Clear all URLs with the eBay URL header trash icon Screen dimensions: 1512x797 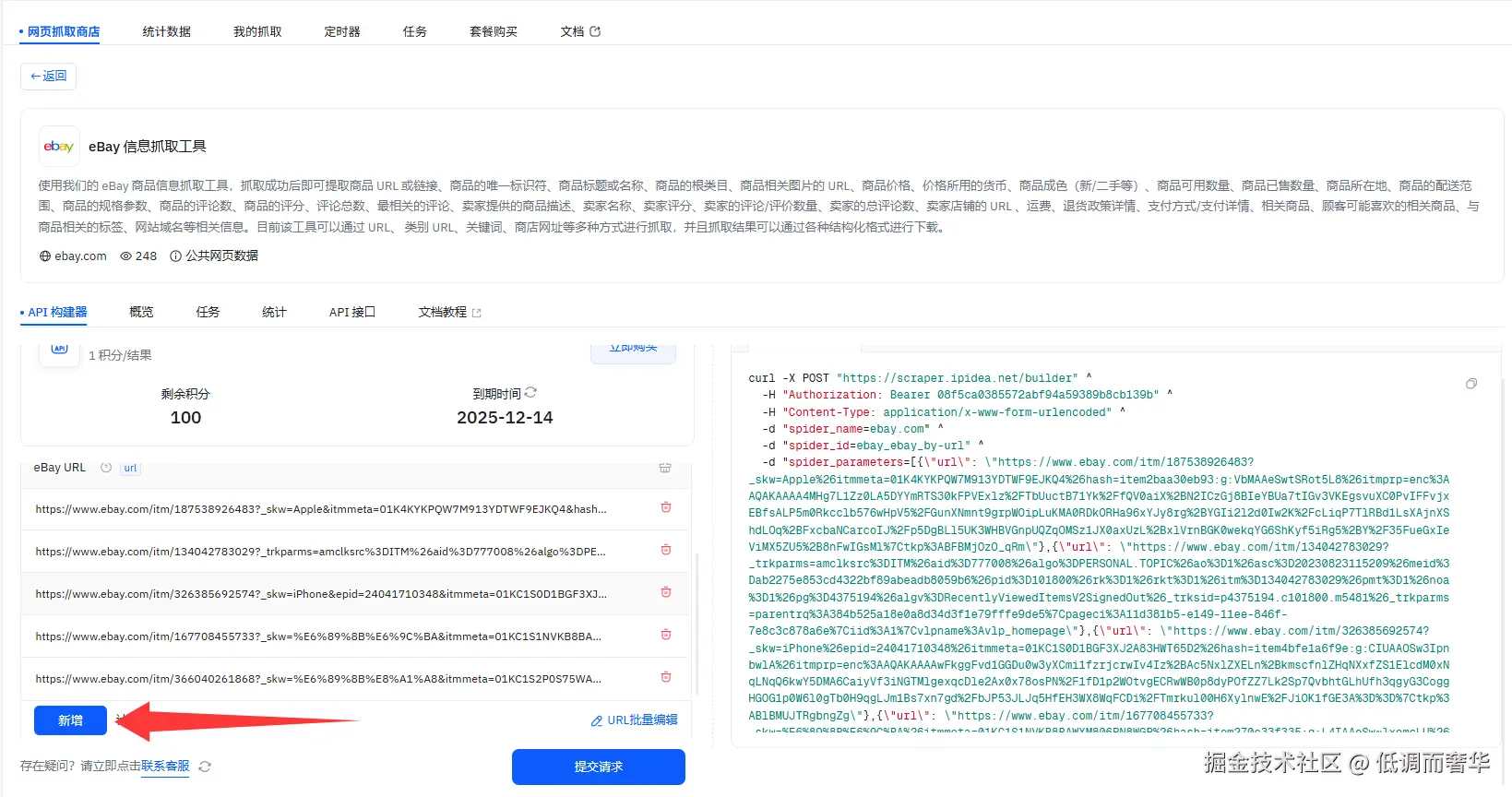(x=665, y=468)
